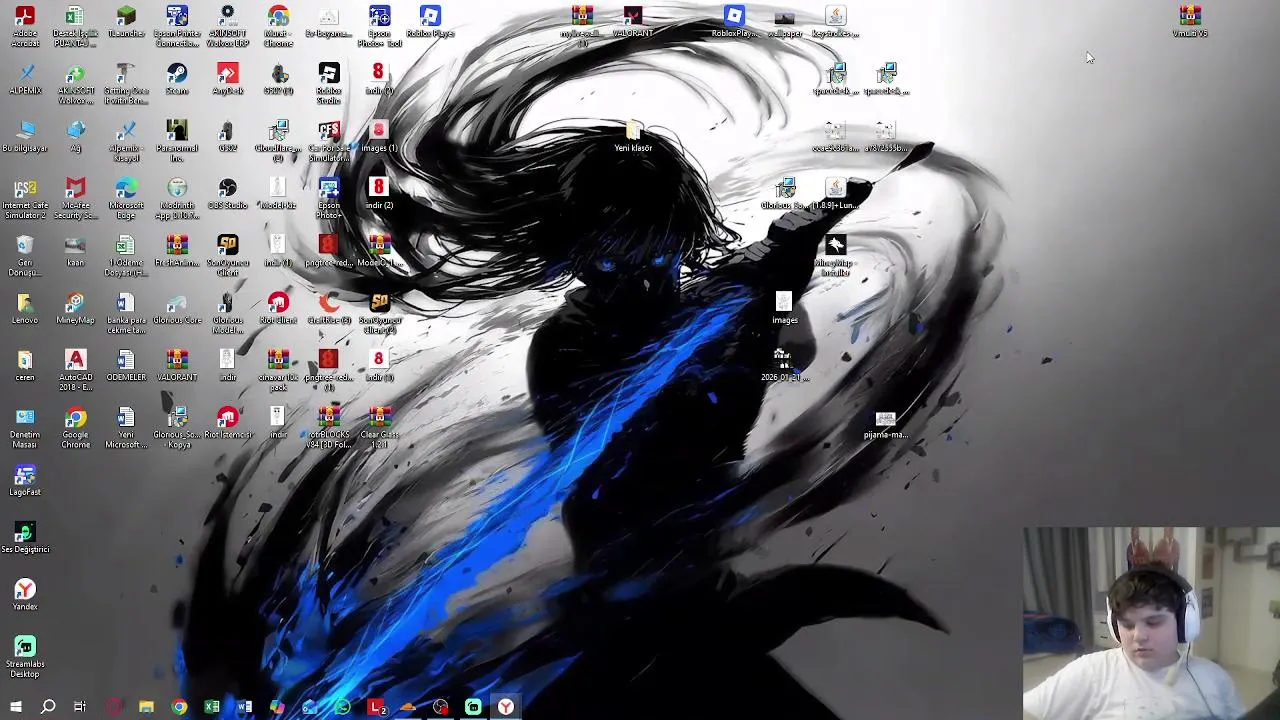
Task: Open Yandex browser in the taskbar
Action: 506,707
